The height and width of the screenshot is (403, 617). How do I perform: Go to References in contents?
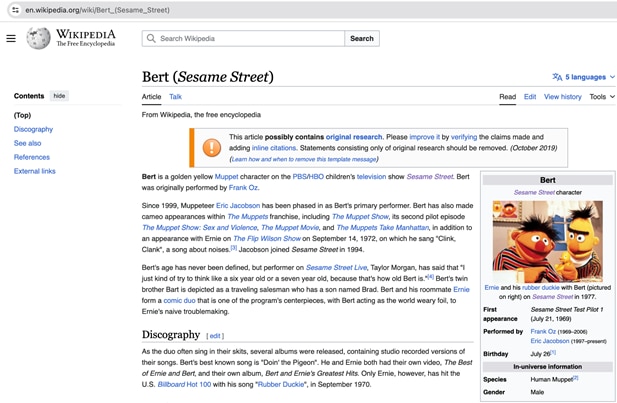pyautogui.click(x=32, y=157)
